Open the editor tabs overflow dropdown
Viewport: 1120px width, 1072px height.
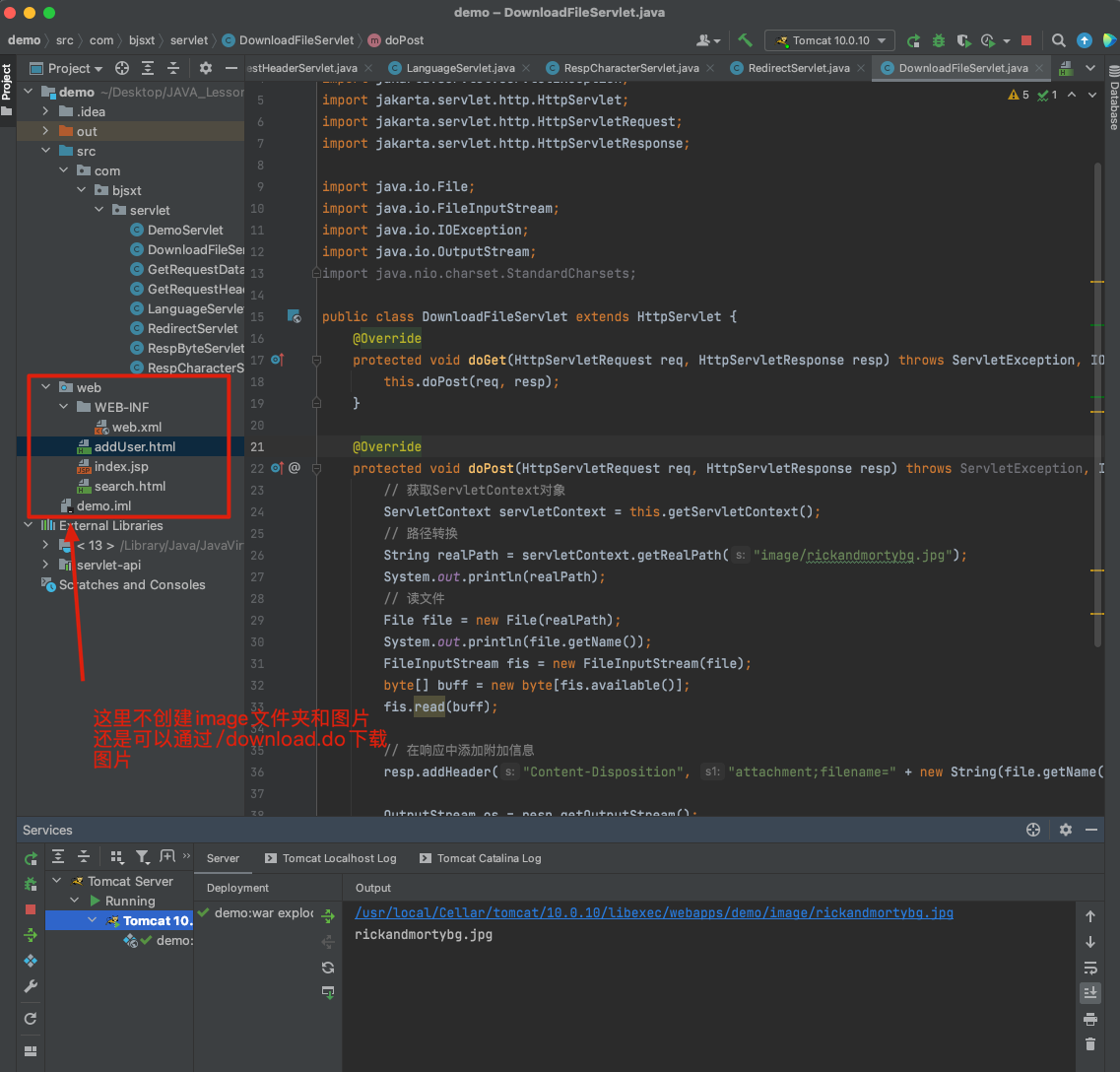click(1090, 68)
